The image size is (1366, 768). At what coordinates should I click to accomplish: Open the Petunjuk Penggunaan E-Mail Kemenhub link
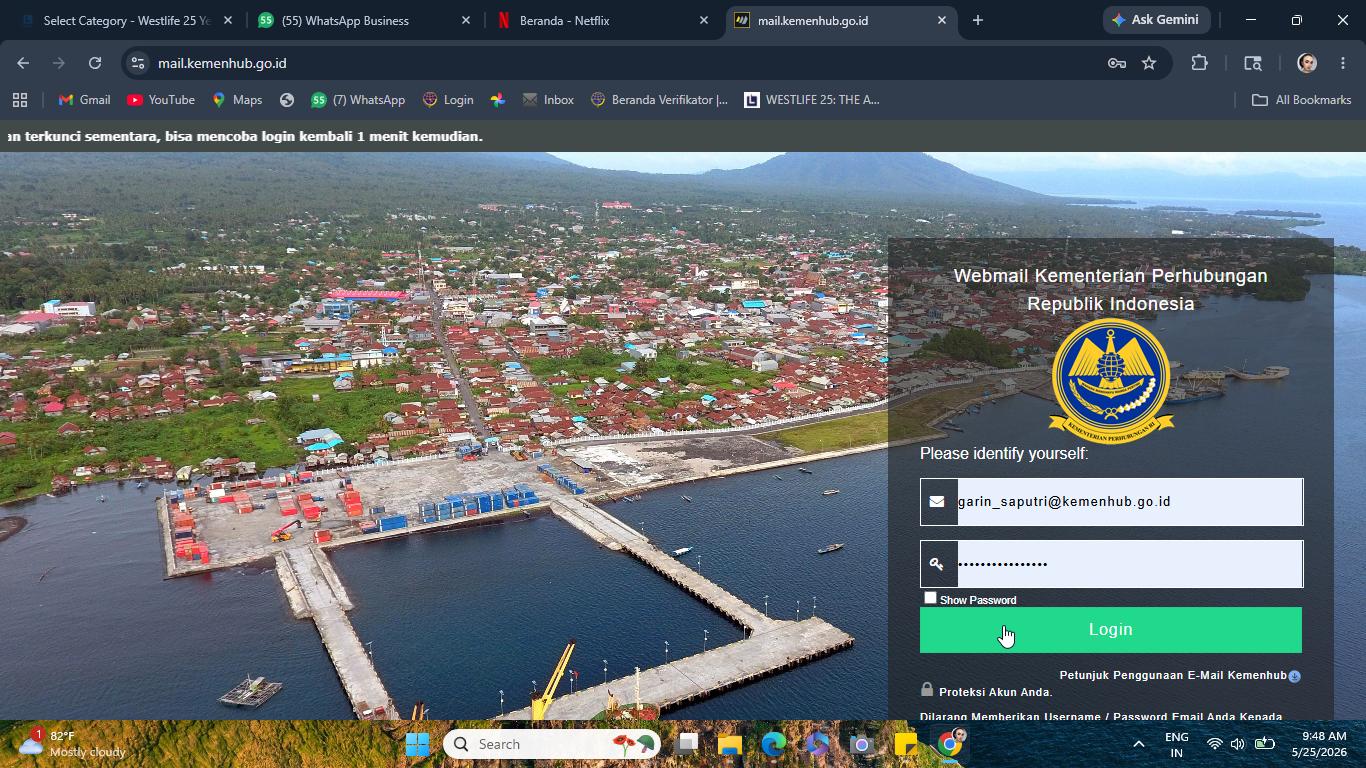(1173, 676)
